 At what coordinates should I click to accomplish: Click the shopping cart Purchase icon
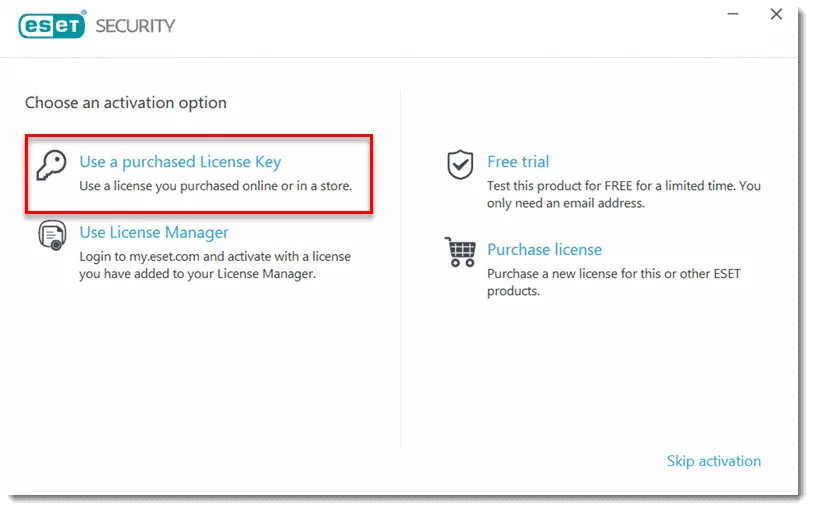coord(460,252)
